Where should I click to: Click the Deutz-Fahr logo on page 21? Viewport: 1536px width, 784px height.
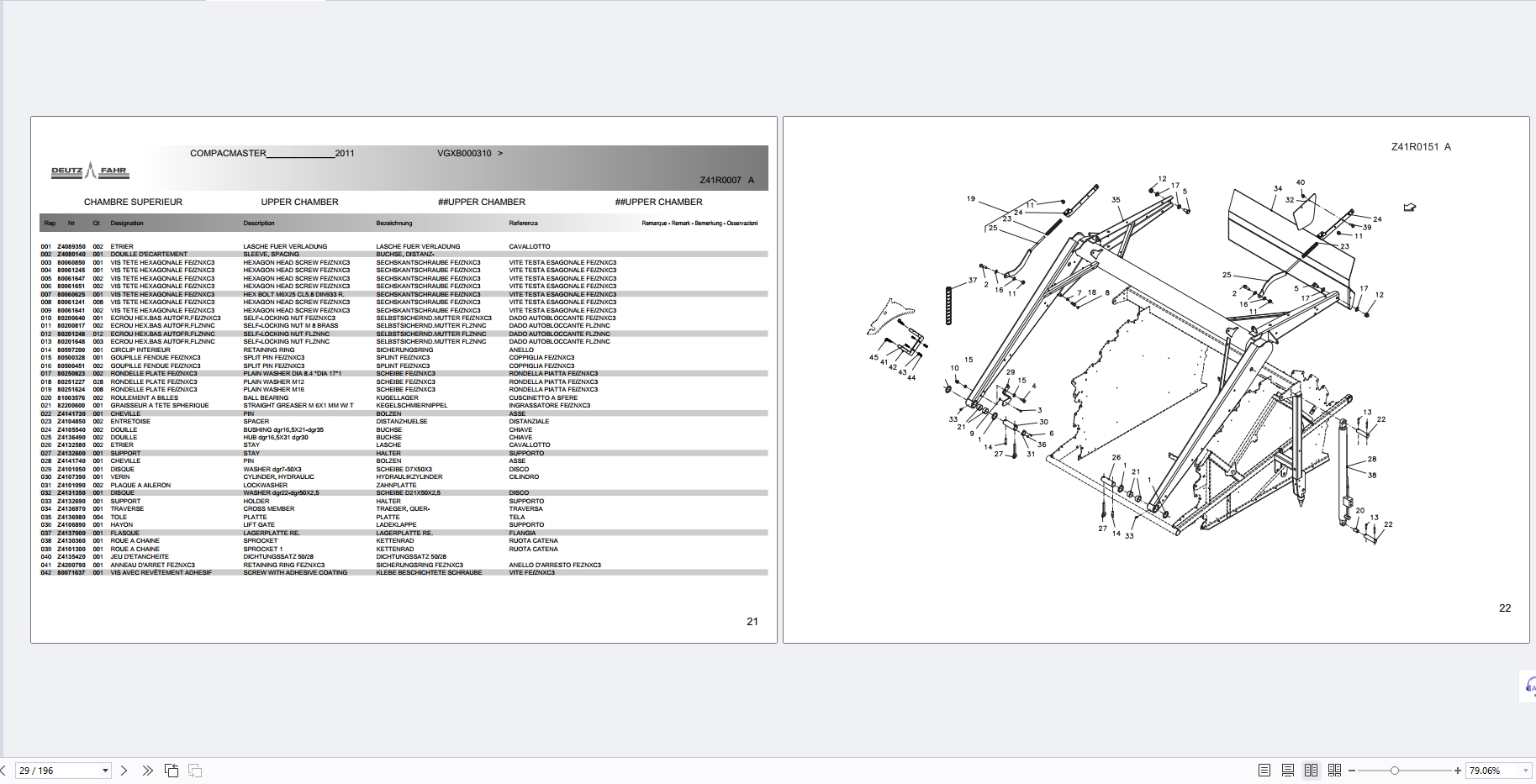(90, 171)
